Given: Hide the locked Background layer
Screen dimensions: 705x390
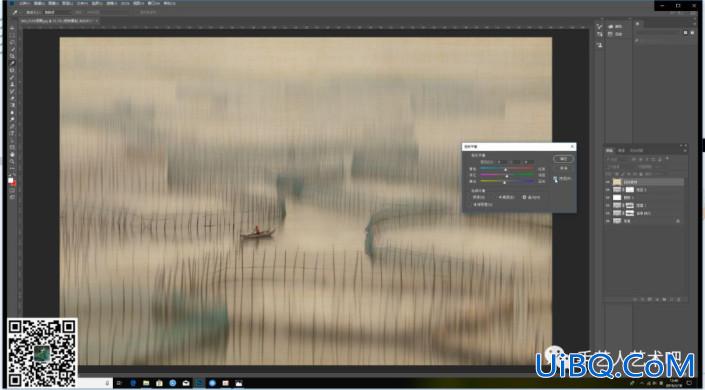Looking at the screenshot, I should pos(608,221).
